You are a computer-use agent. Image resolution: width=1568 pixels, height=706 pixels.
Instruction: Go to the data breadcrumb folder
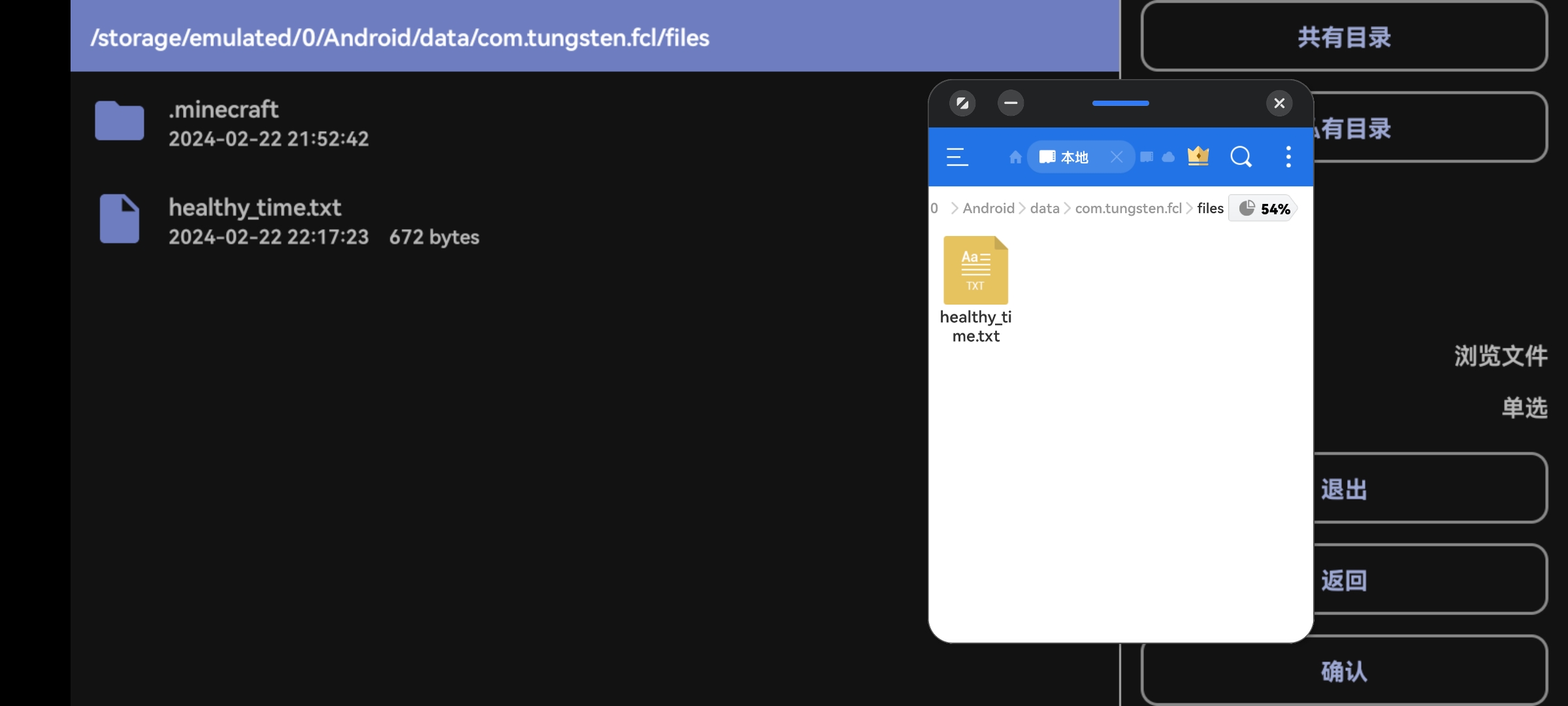1044,209
